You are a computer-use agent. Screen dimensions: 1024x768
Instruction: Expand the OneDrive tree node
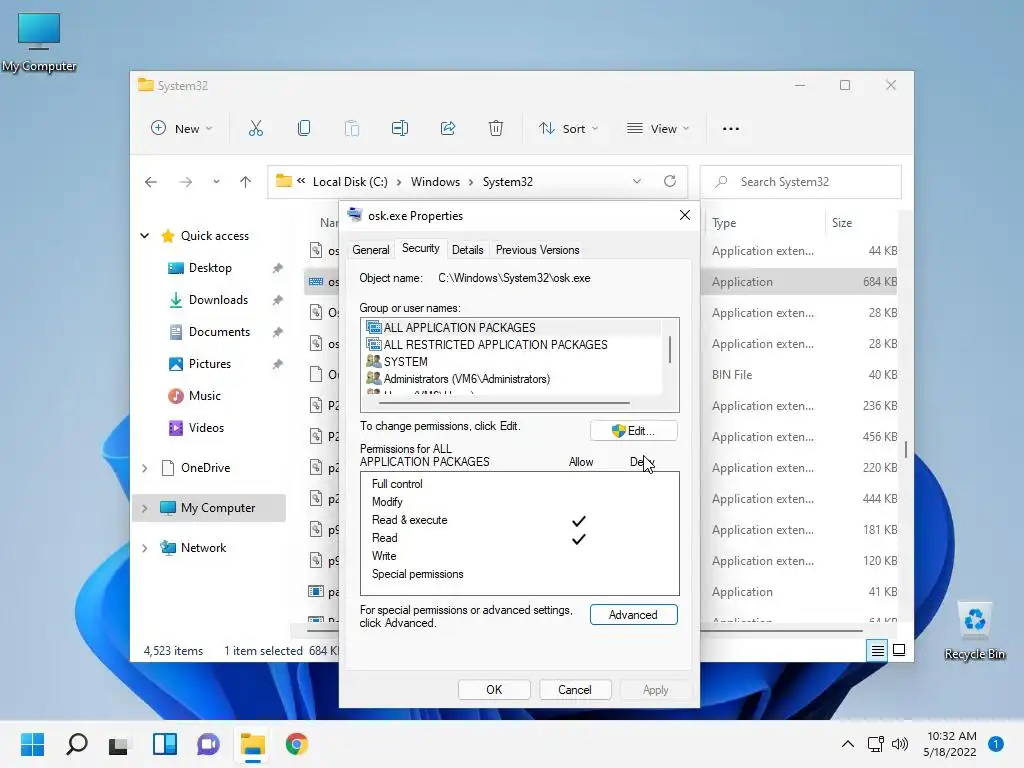(x=144, y=468)
